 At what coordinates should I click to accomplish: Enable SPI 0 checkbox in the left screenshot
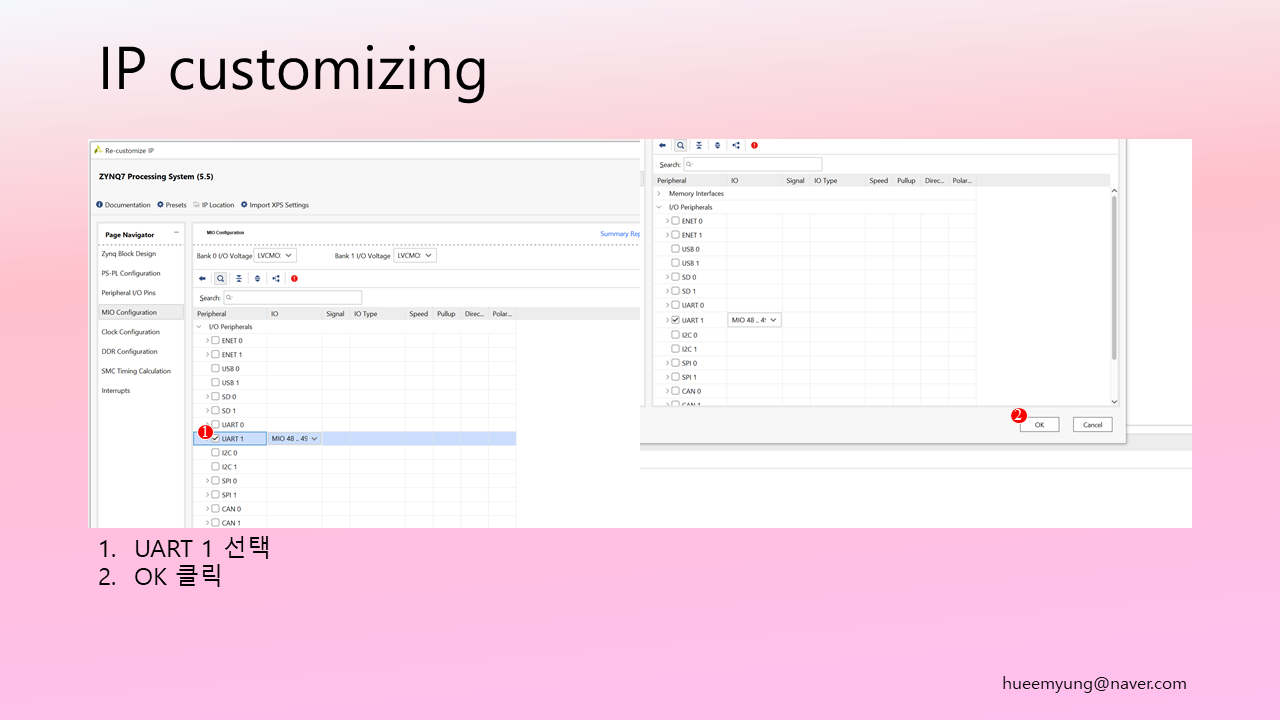(x=215, y=481)
